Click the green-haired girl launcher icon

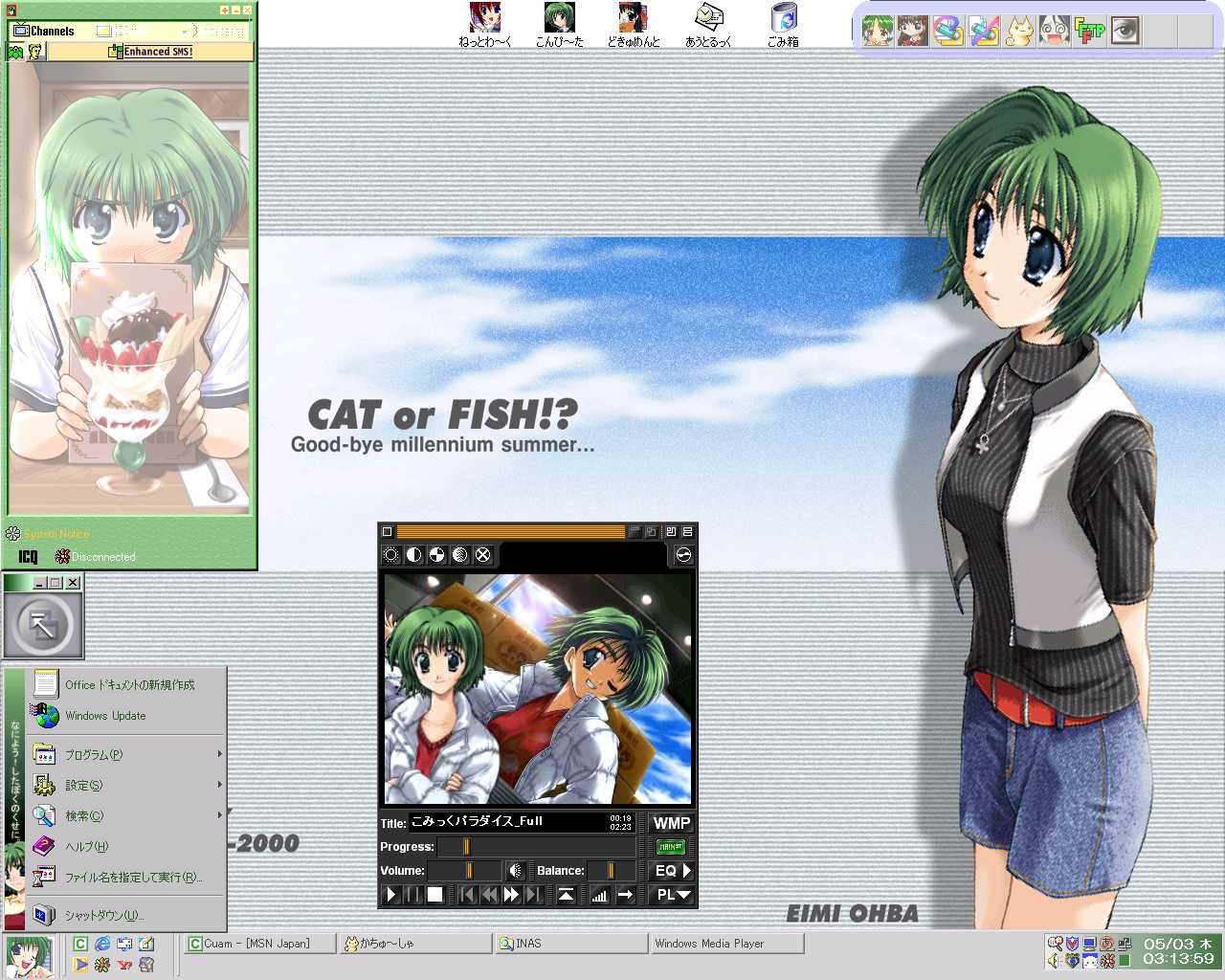coord(878,31)
